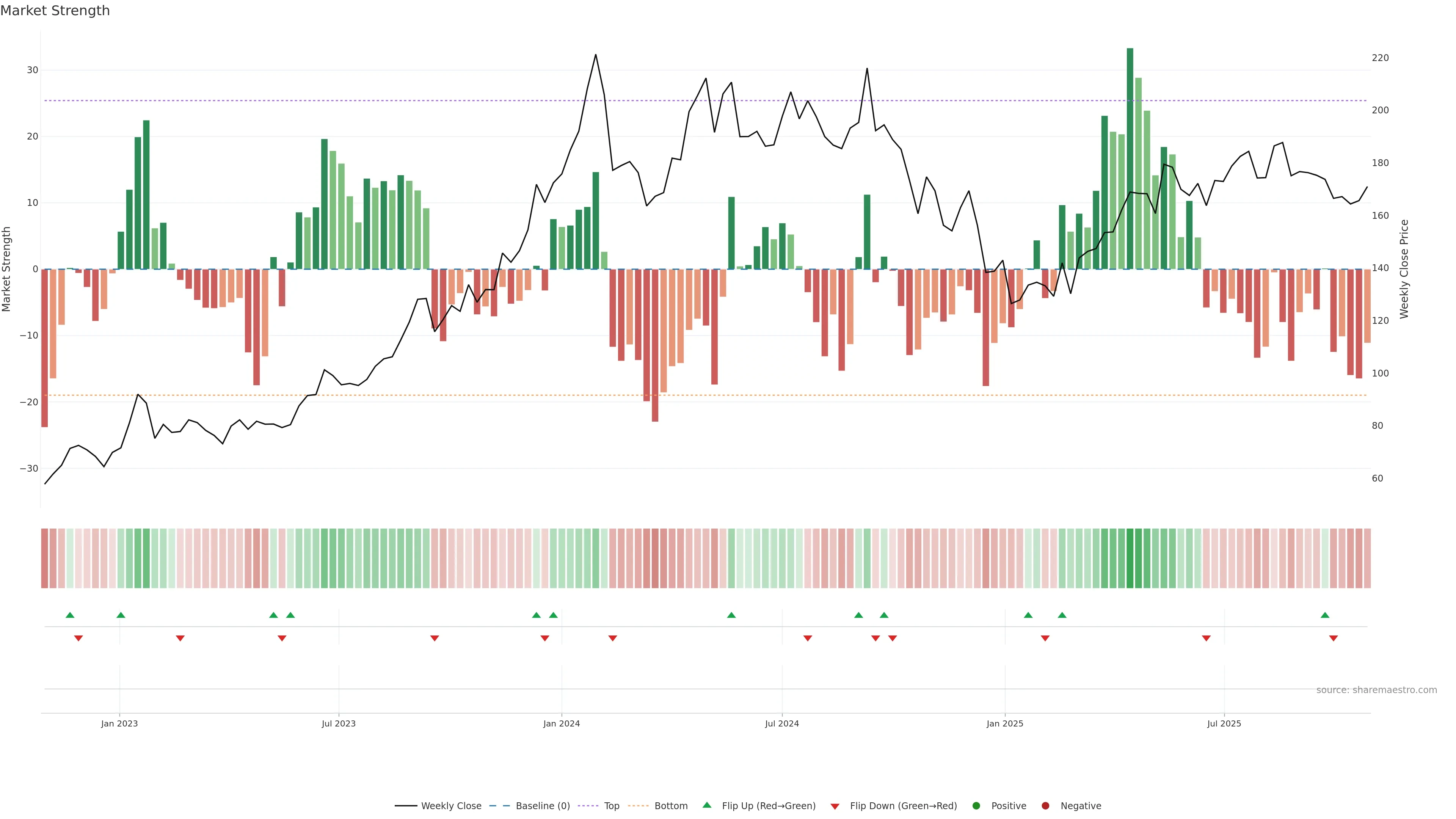Click the rightmost red flip-down triangle marker

click(x=1334, y=638)
